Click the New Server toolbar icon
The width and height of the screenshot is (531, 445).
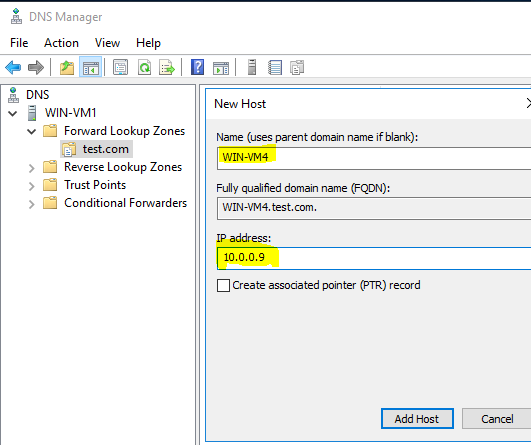tap(252, 67)
